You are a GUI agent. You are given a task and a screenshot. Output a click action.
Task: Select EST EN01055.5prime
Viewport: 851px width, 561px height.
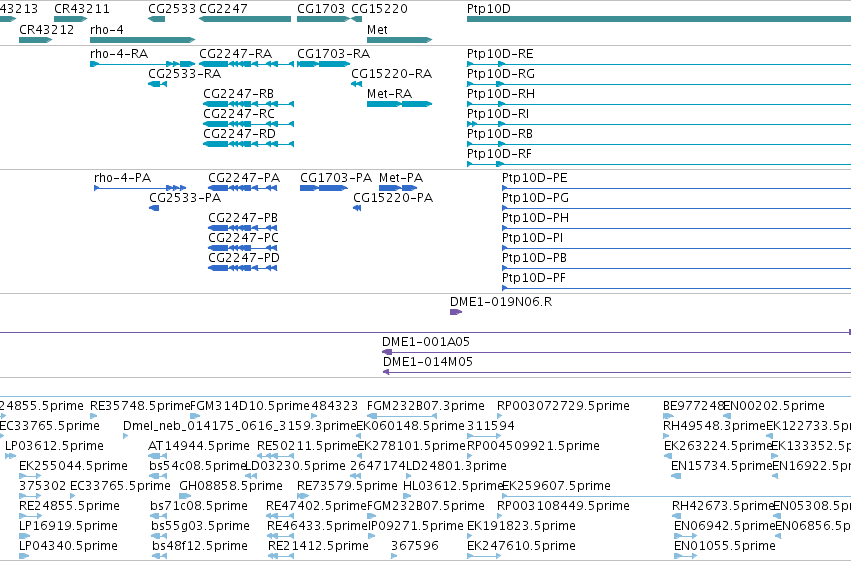point(725,546)
